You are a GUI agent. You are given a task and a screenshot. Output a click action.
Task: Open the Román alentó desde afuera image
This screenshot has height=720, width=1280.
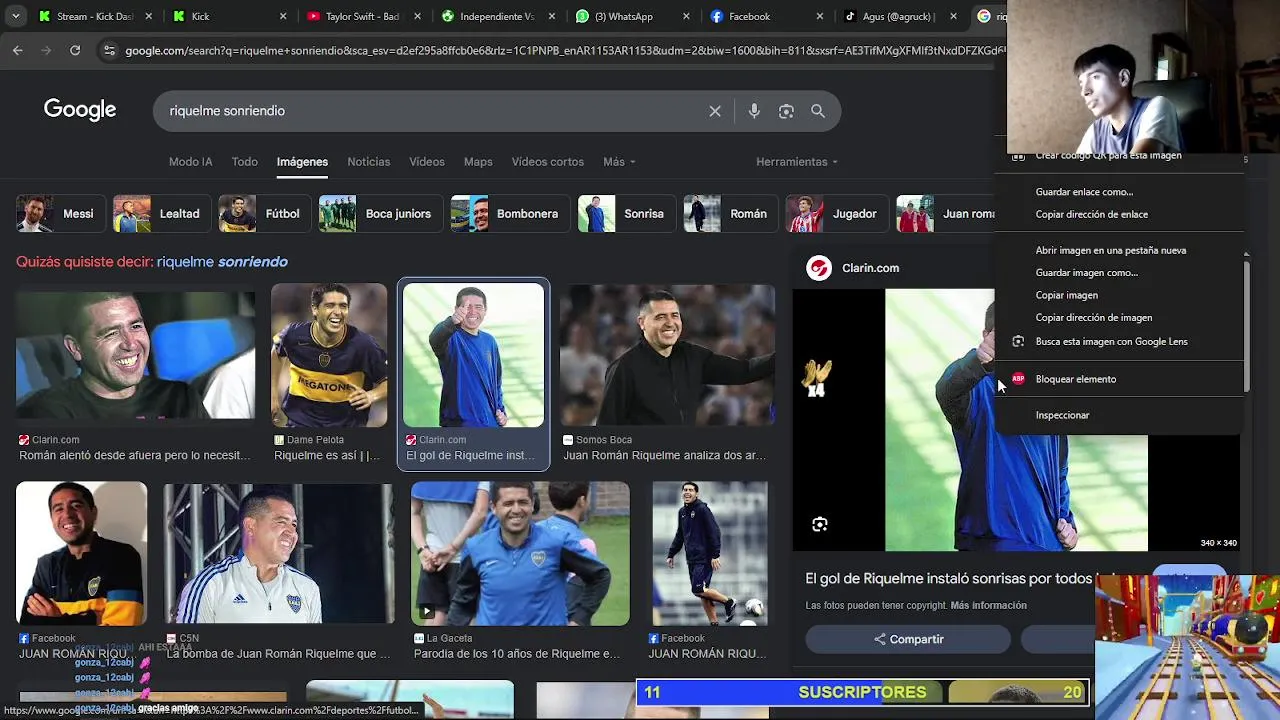point(135,355)
